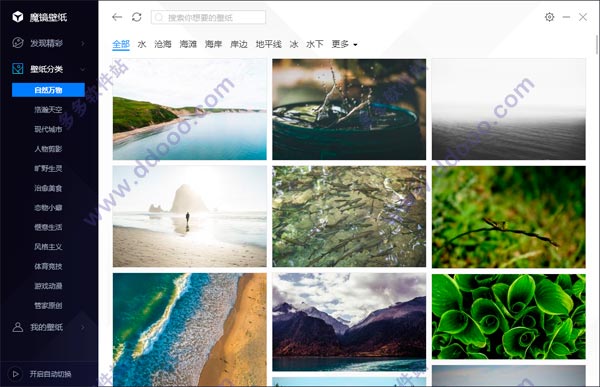Click the 我的壁纸 menu label
The height and width of the screenshot is (387, 600).
point(47,328)
